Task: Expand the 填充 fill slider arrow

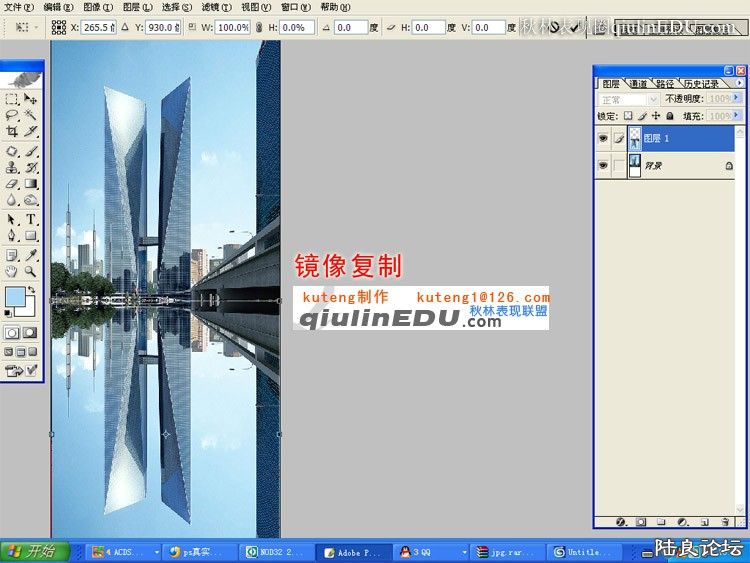Action: click(x=738, y=117)
